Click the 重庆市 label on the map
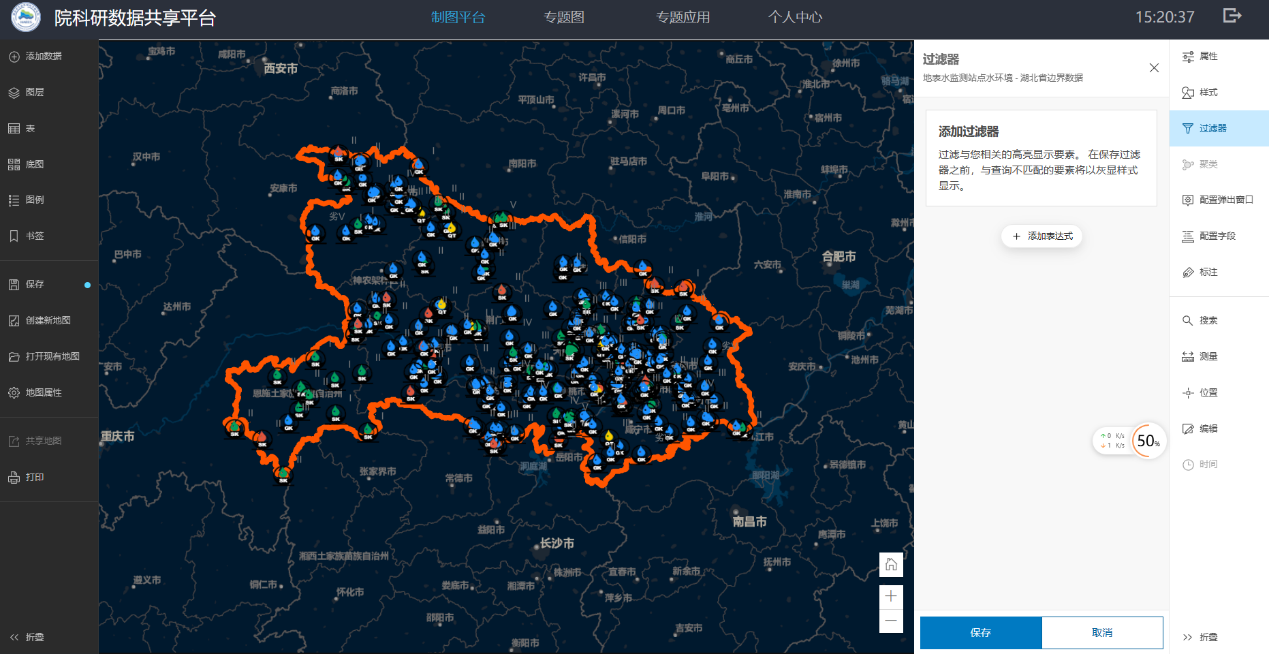1269x654 pixels. [x=117, y=436]
